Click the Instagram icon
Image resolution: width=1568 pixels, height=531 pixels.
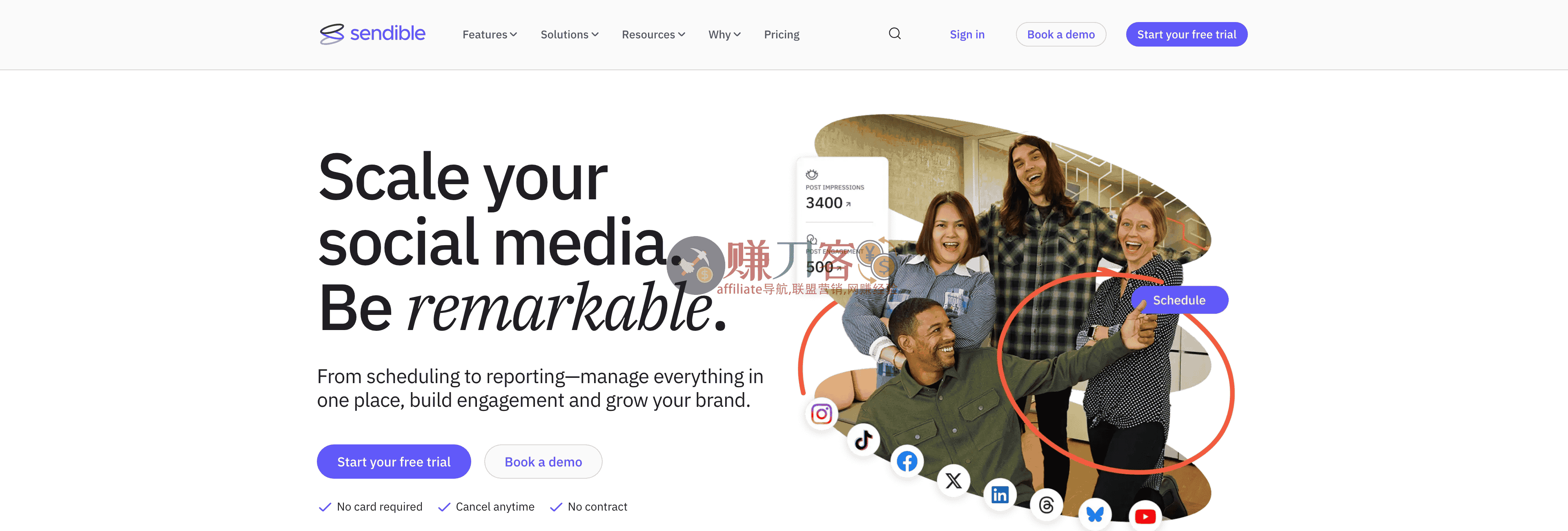(821, 414)
